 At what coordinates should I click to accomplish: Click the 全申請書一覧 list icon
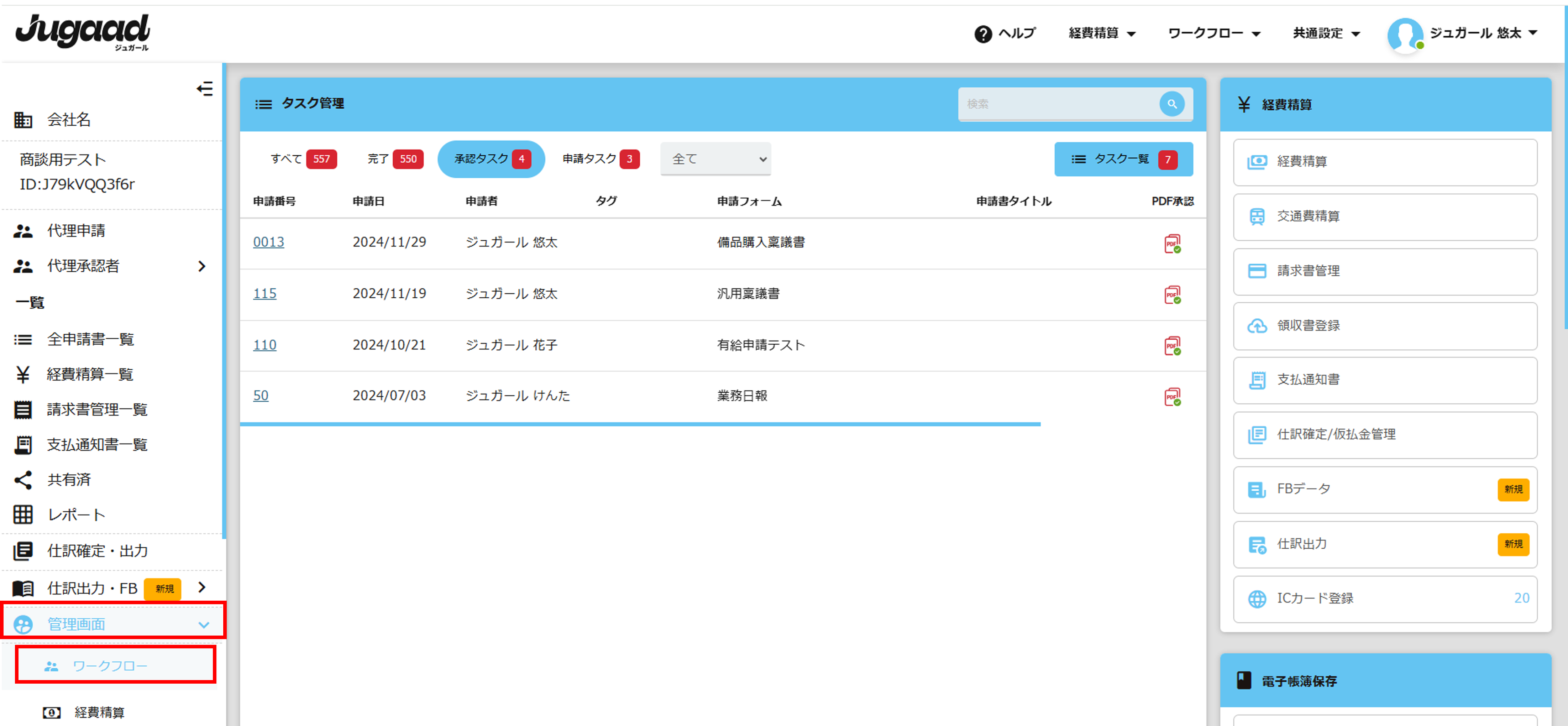coord(23,339)
